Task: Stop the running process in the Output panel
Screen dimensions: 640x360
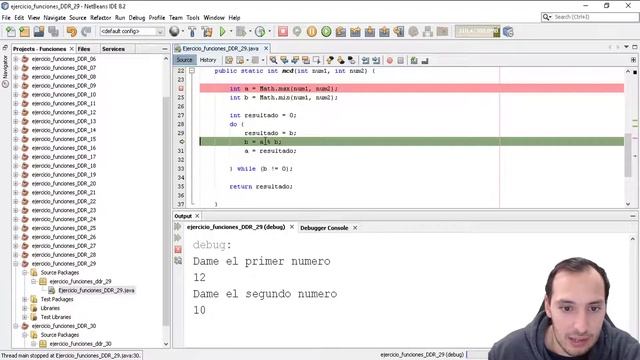Action: click(x=178, y=249)
